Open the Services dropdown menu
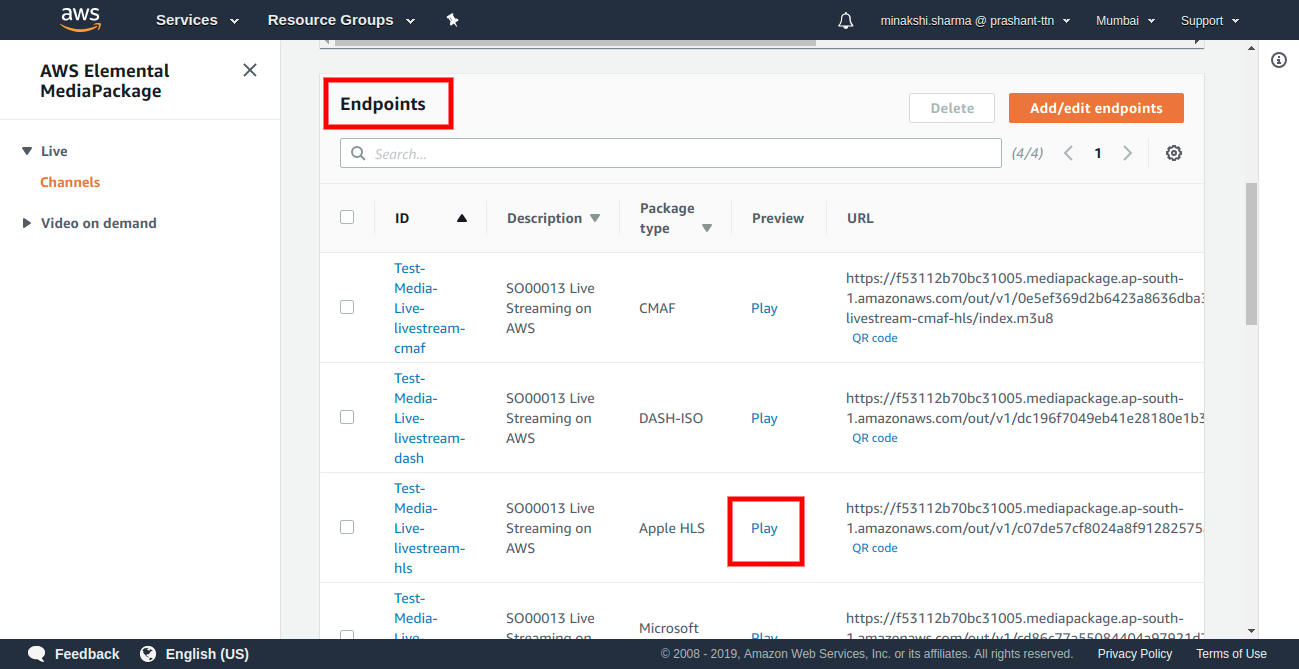 (197, 20)
